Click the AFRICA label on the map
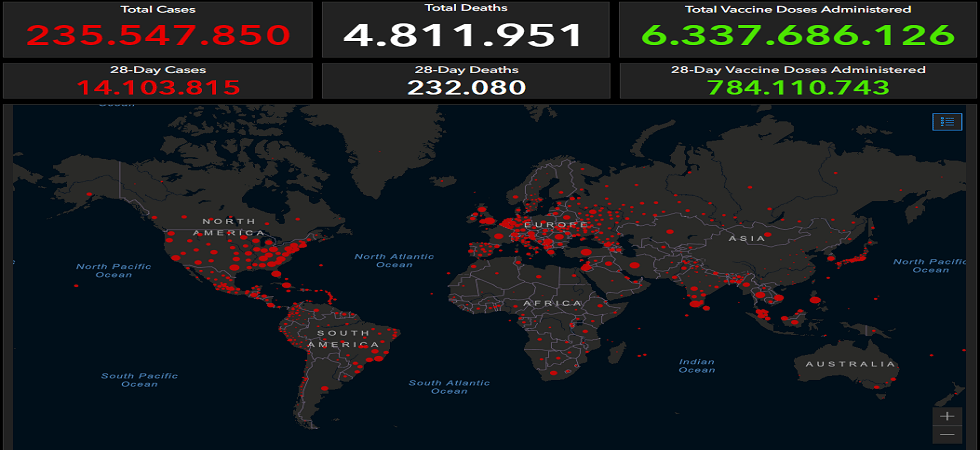This screenshot has height=450, width=980. (549, 303)
